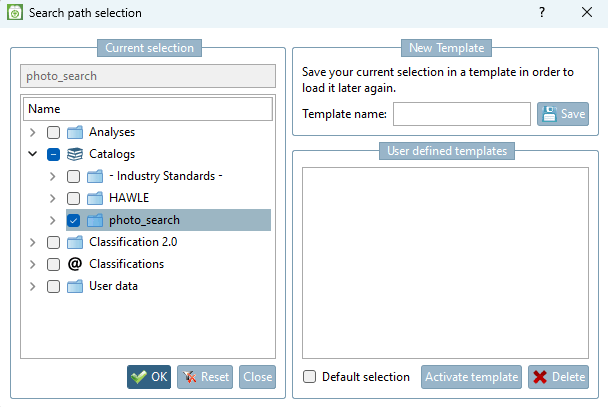Uncheck the photo_search checkbox
608x407 pixels.
[73, 220]
